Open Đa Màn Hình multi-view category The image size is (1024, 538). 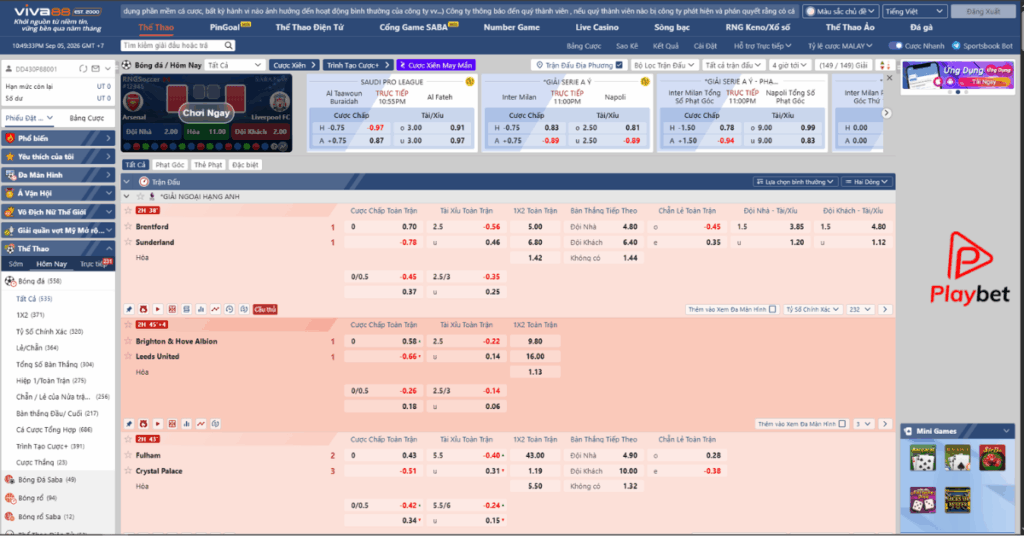[58, 175]
